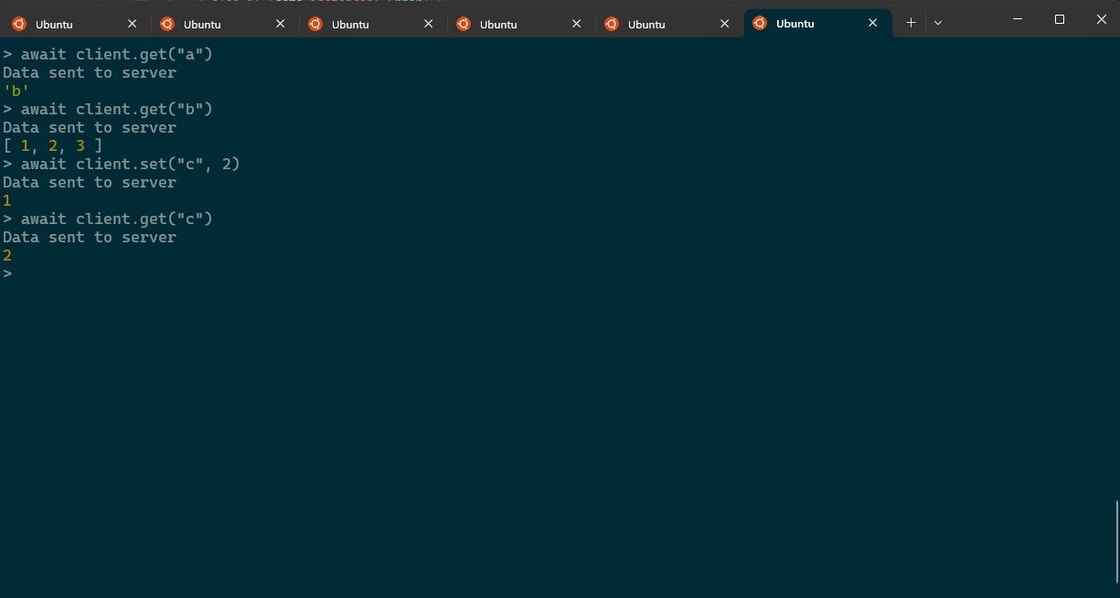This screenshot has width=1120, height=598.
Task: Click the command await client.get("b")
Action: pyautogui.click(x=116, y=109)
